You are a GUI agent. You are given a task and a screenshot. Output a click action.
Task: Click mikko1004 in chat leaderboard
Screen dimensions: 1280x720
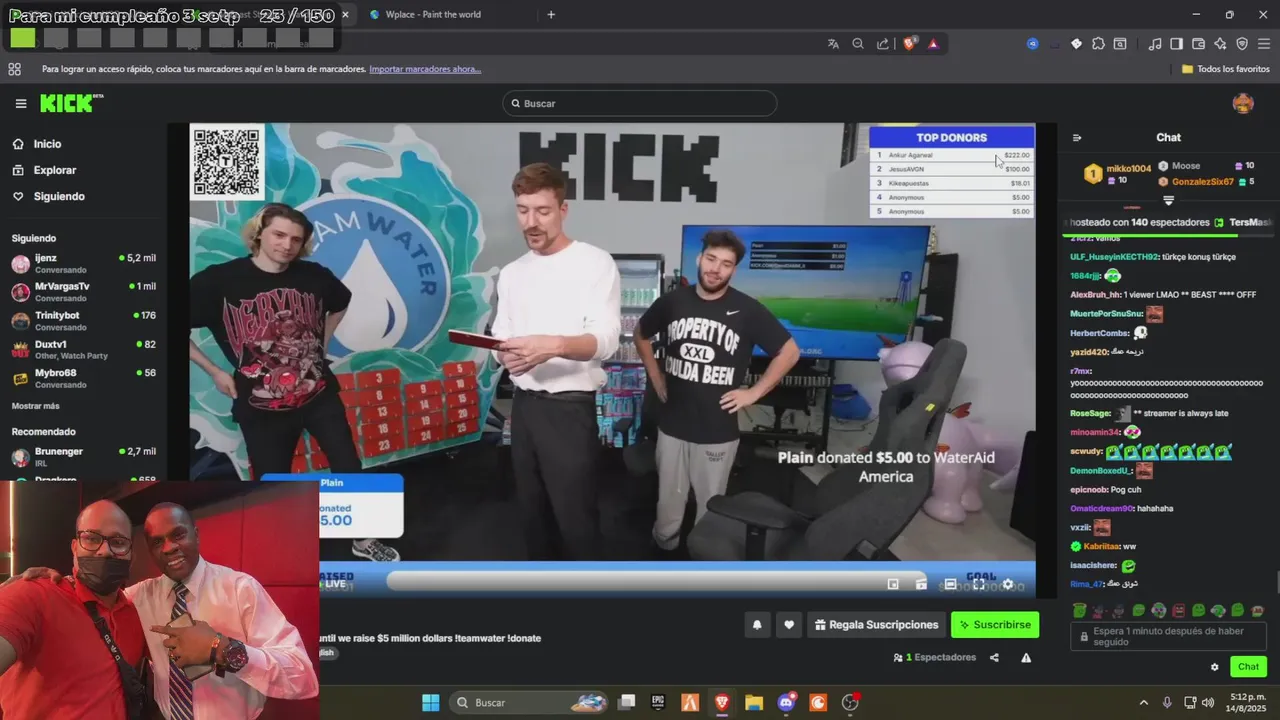[1128, 169]
